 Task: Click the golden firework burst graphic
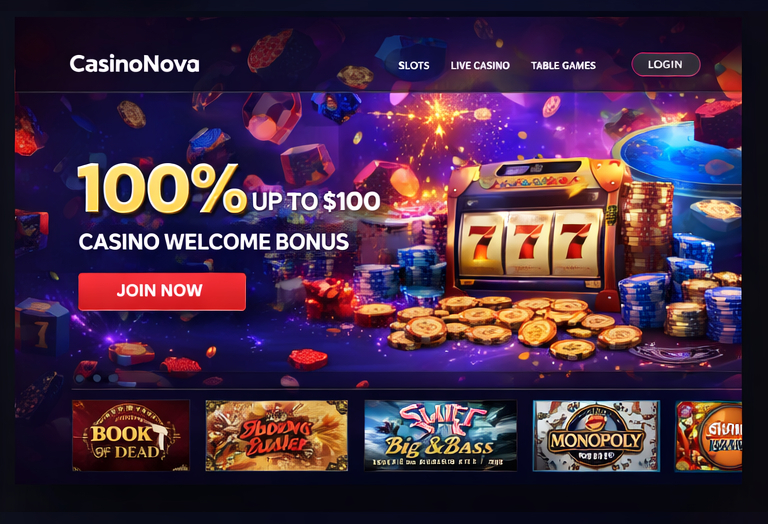[437, 117]
